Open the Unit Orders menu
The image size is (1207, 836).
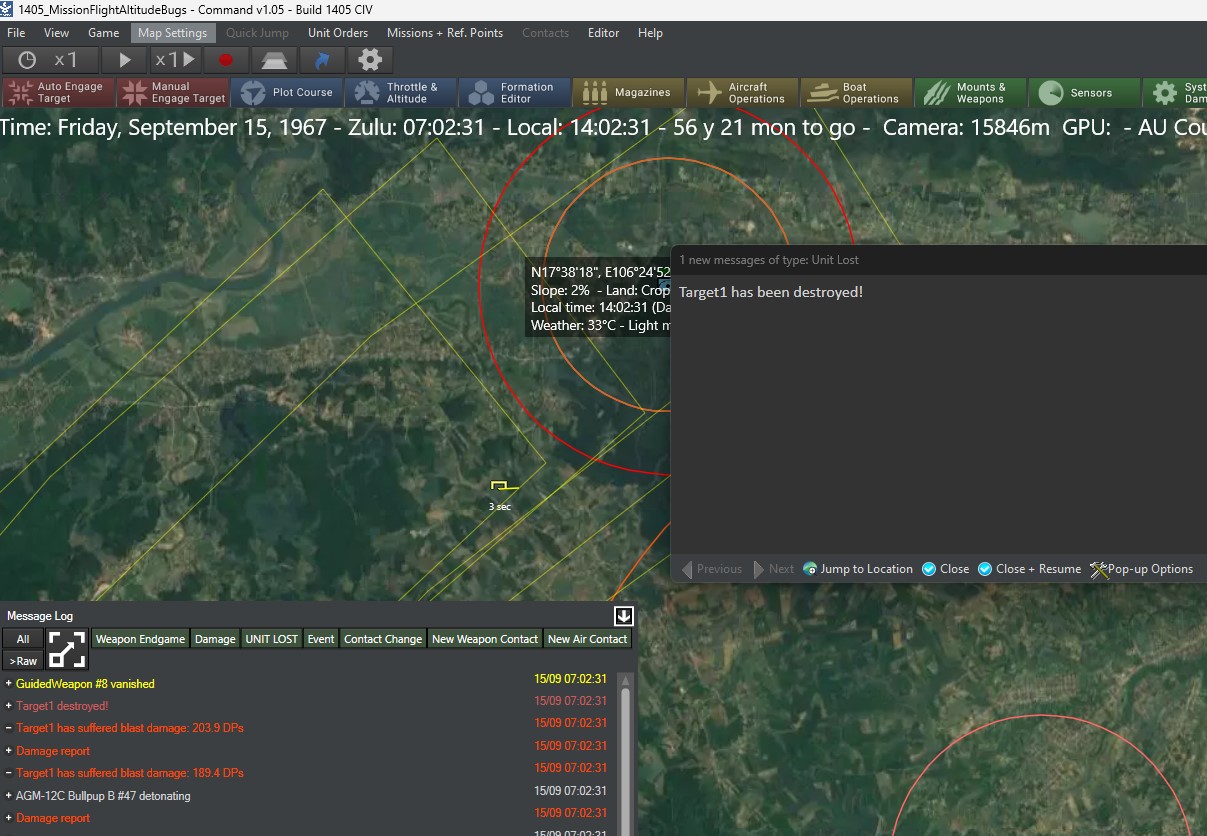[338, 33]
